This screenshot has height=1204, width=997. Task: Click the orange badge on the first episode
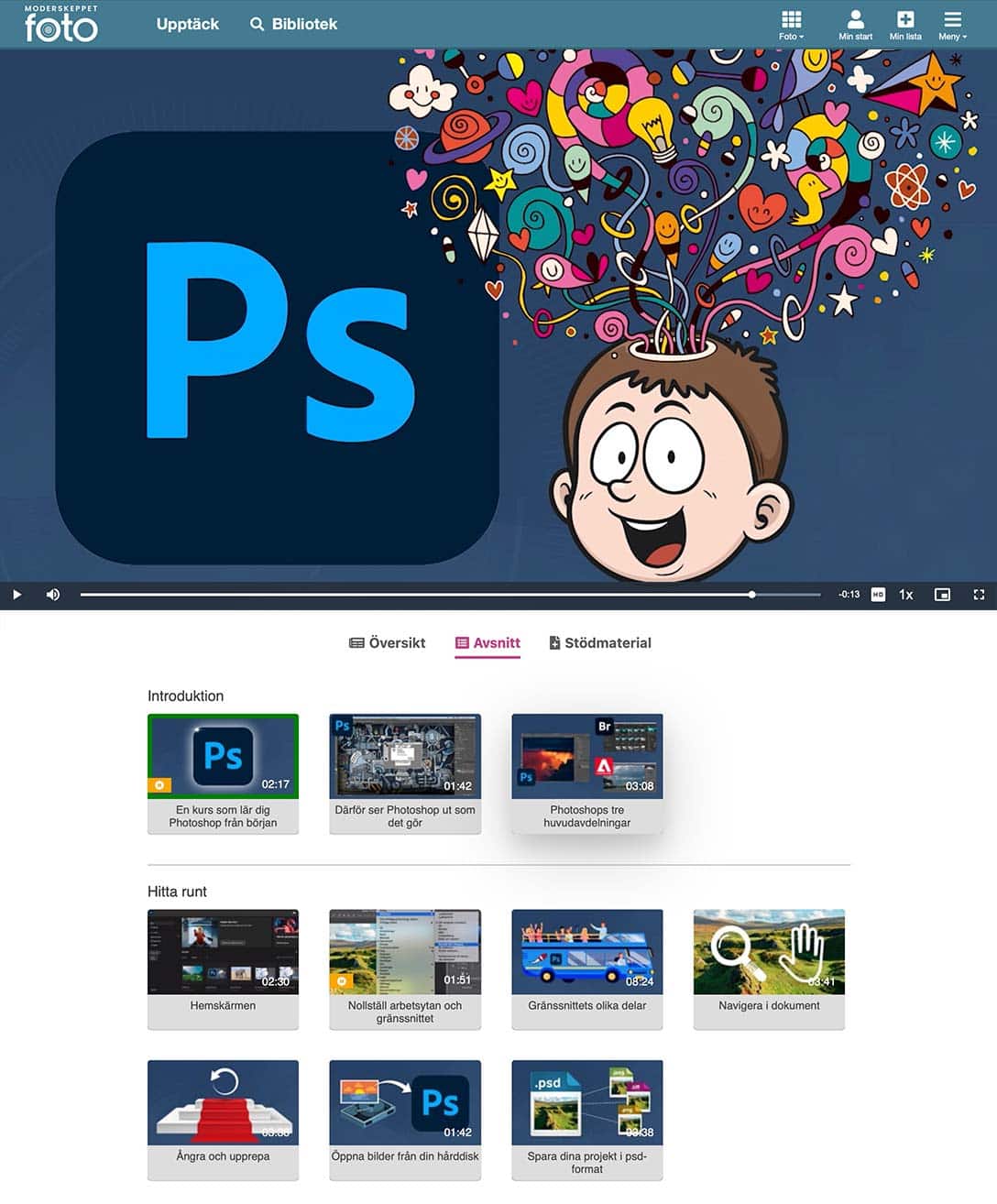coord(159,785)
